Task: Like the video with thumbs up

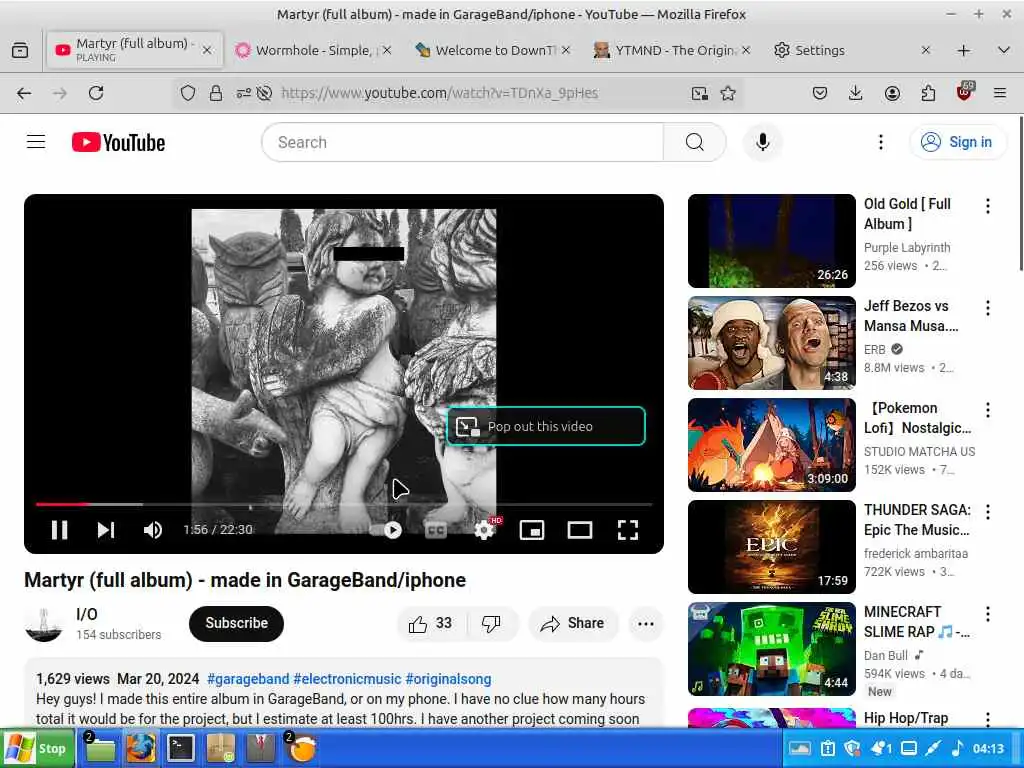Action: click(430, 624)
